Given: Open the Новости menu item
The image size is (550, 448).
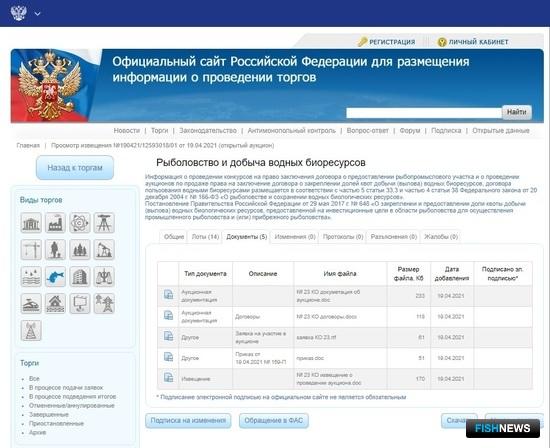Looking at the screenshot, I should click(x=127, y=131).
